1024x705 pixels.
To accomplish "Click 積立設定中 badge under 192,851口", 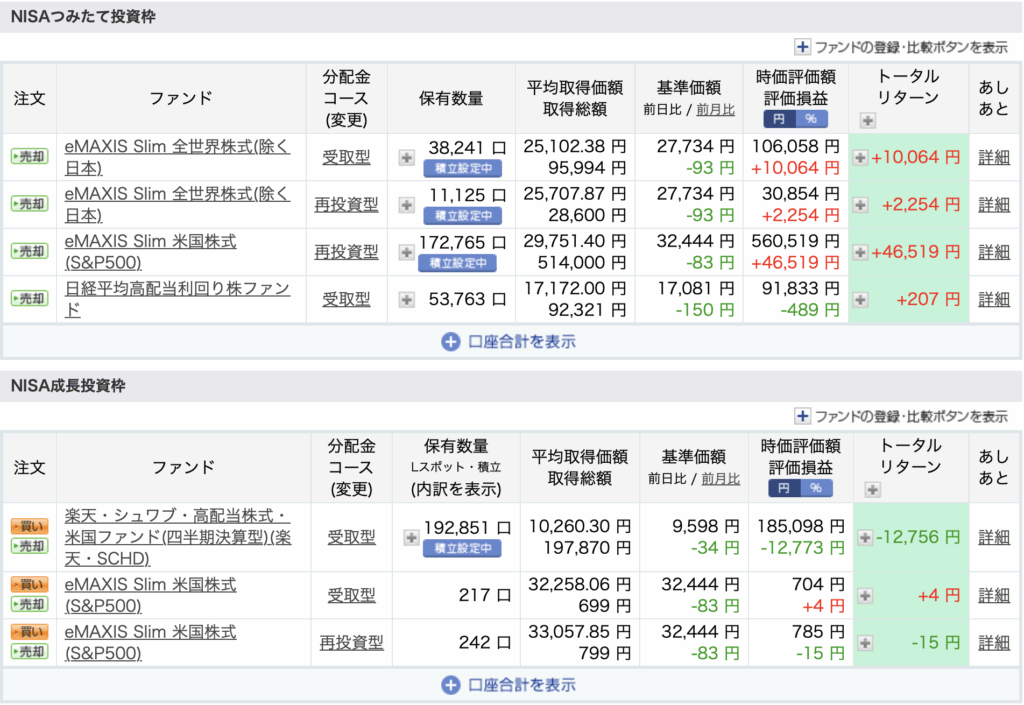I will point(462,548).
